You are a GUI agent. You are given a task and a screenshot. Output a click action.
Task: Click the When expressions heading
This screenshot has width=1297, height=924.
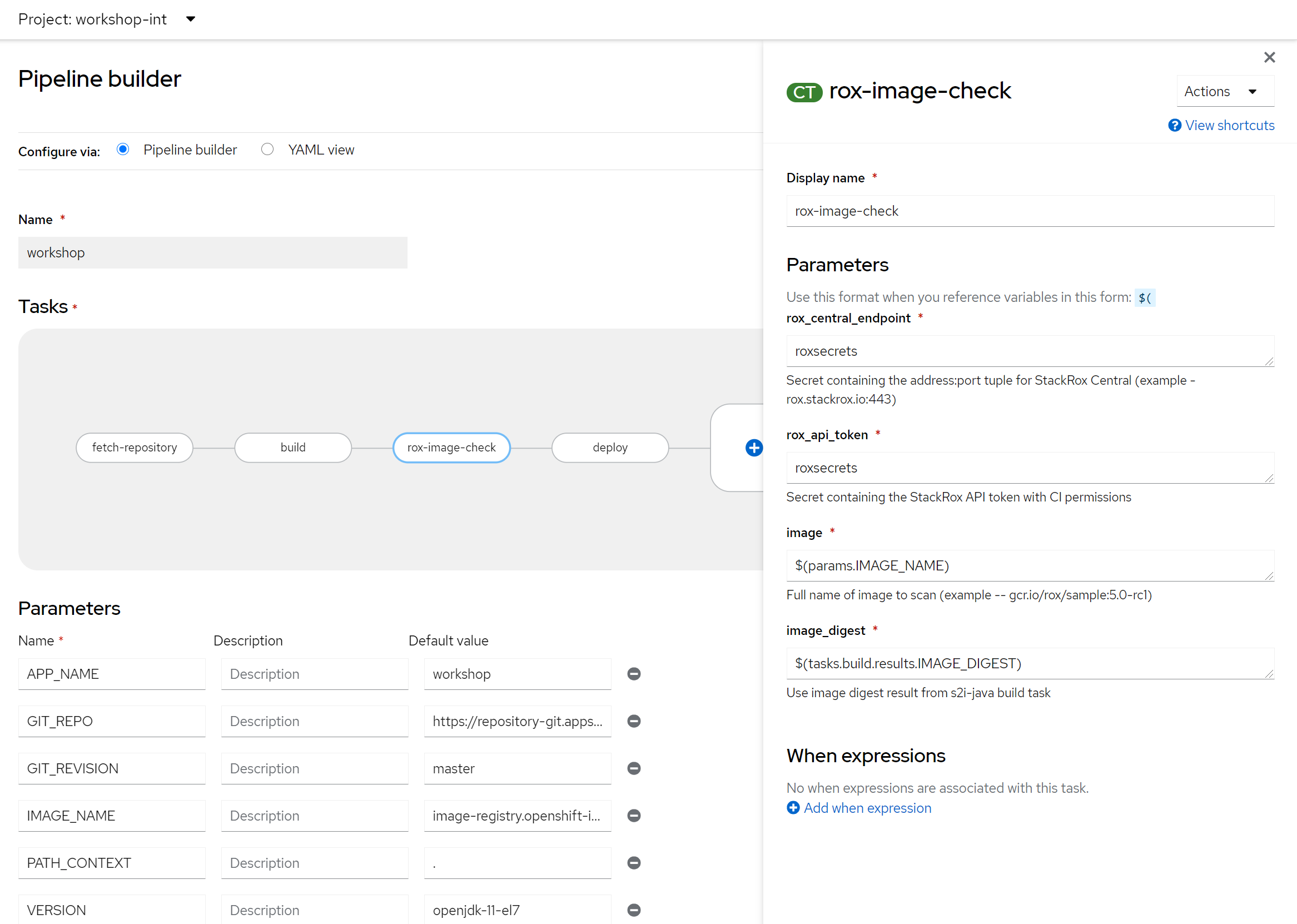tap(866, 756)
